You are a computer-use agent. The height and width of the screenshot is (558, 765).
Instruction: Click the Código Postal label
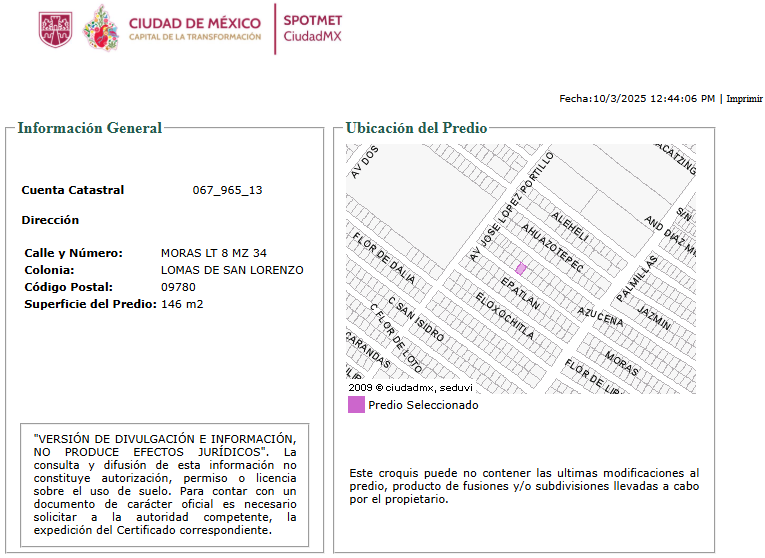click(x=68, y=287)
